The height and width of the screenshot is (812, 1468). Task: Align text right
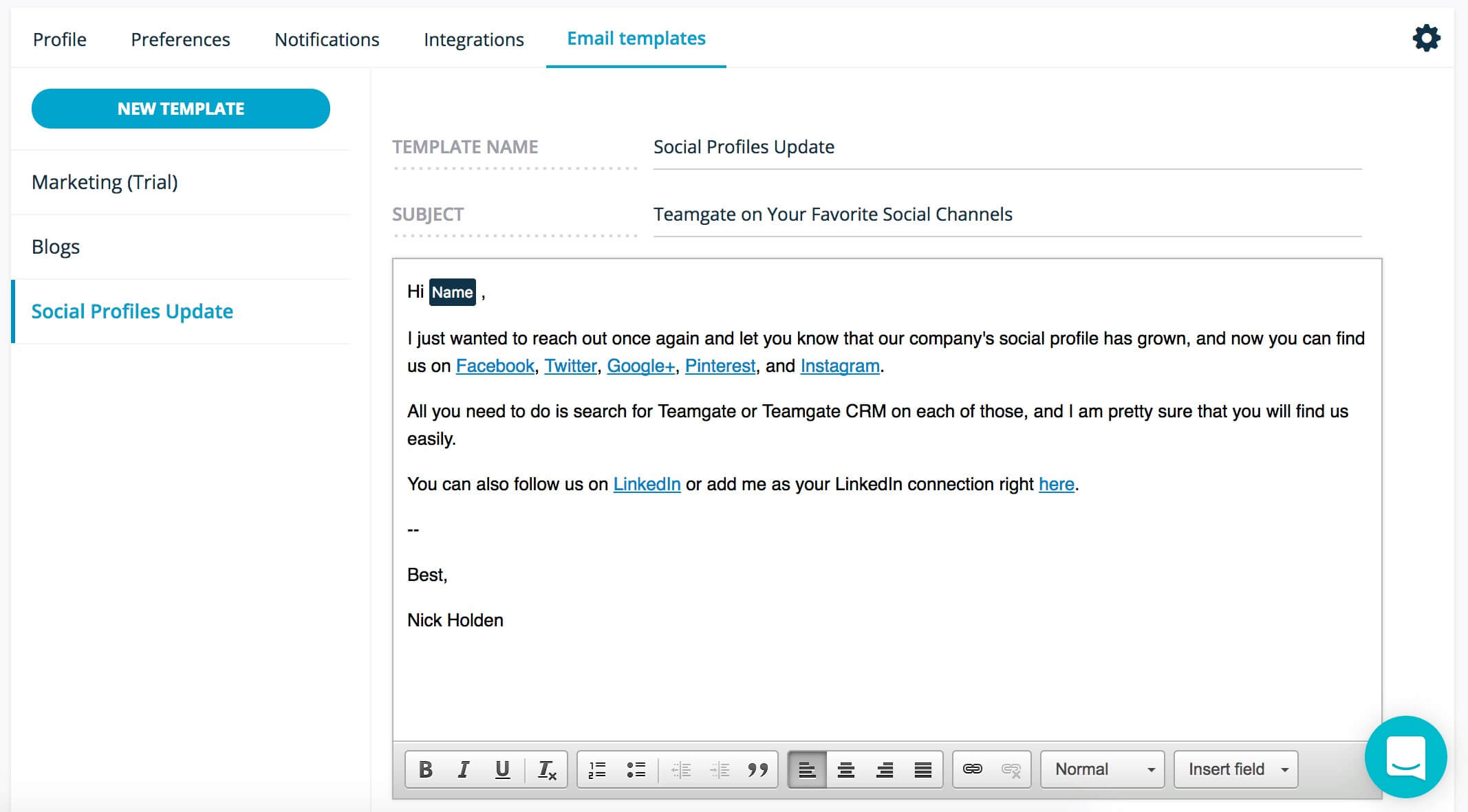[884, 769]
